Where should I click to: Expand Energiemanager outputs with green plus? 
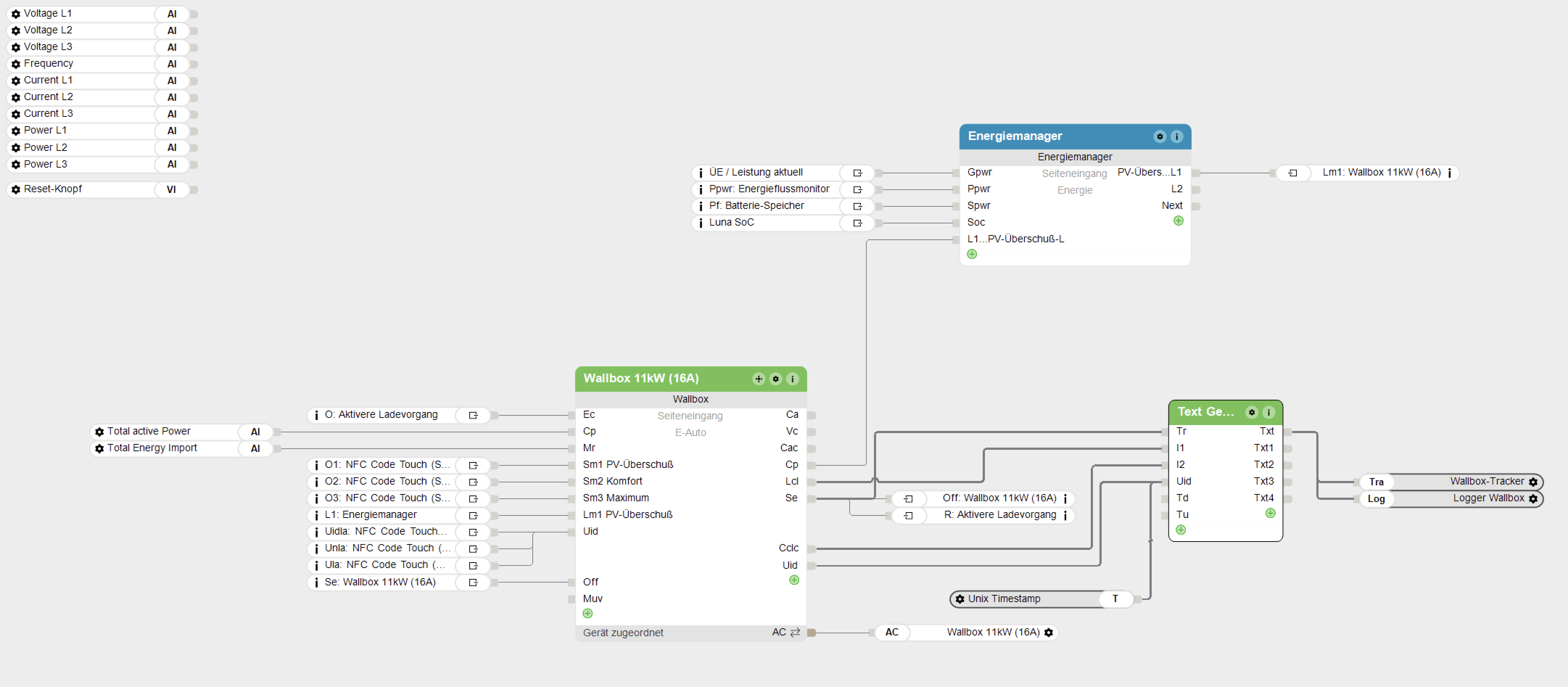click(x=1179, y=221)
